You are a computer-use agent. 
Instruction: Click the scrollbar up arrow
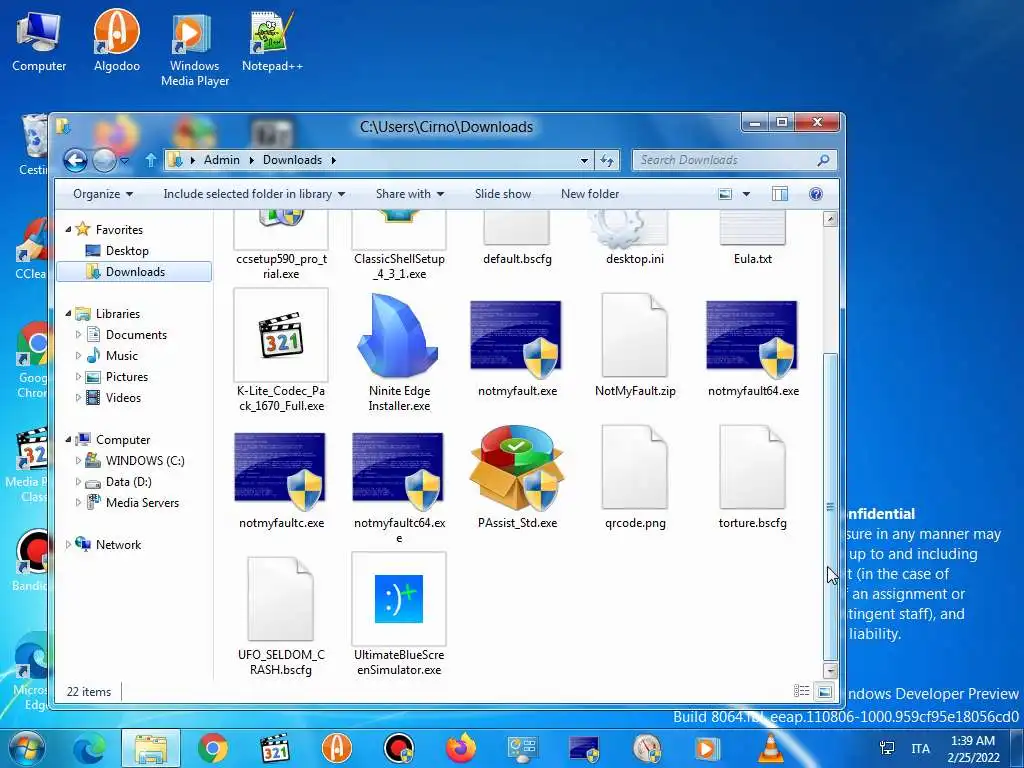[x=830, y=219]
